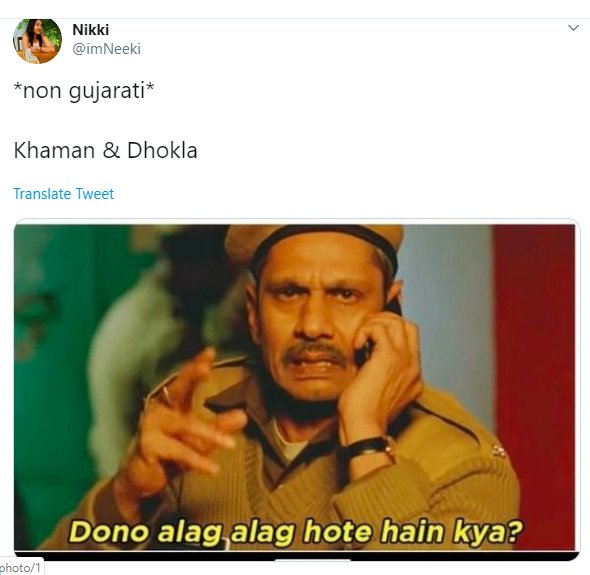Expand the tweet options chevron menu
590x575 pixels.
click(573, 28)
